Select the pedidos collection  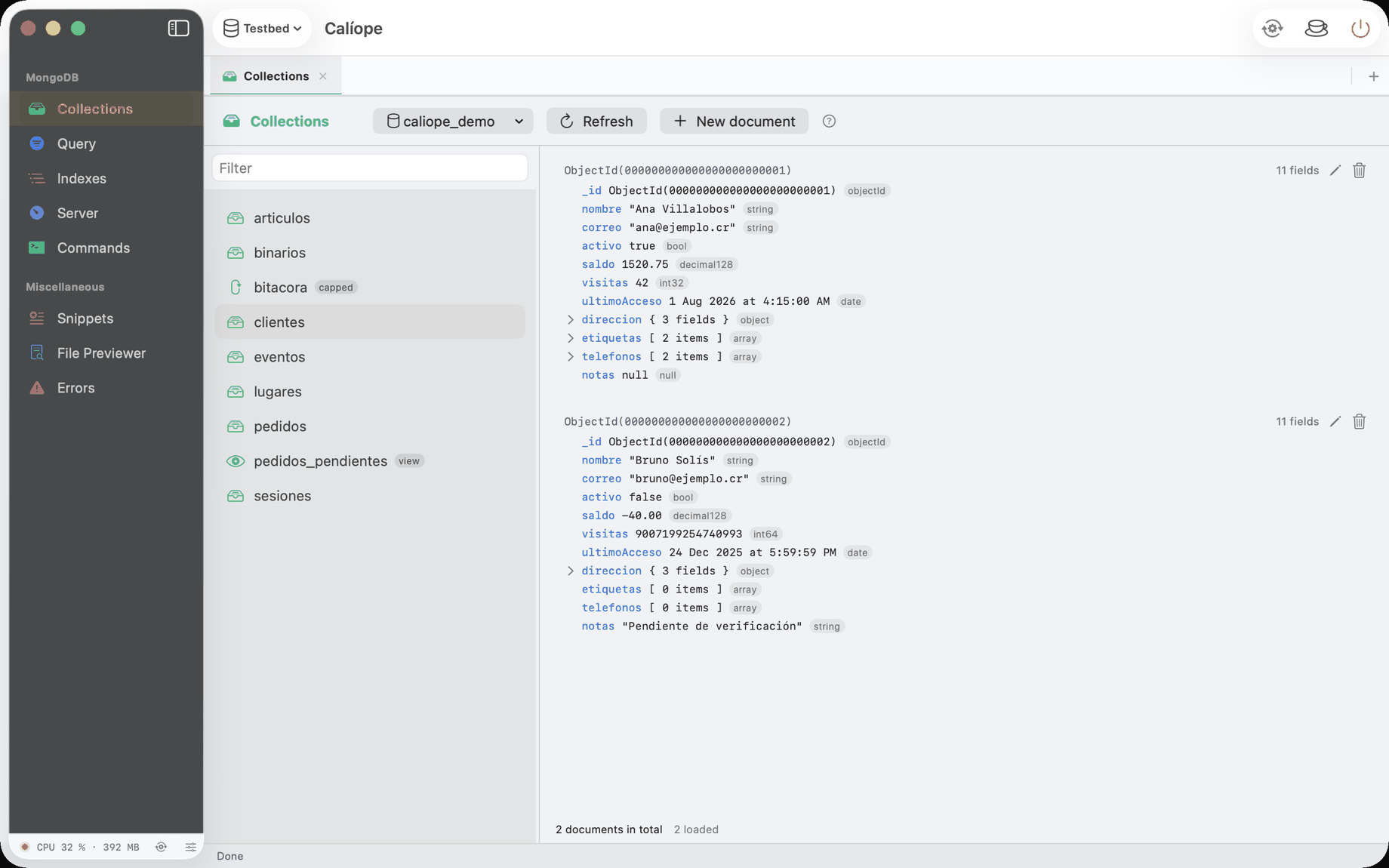370,426
